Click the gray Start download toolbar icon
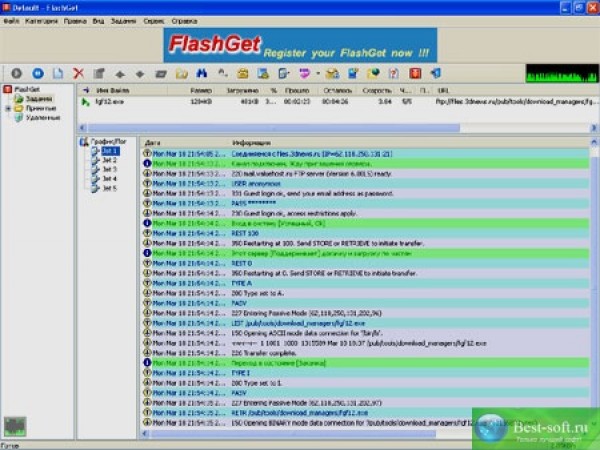Image resolution: width=600 pixels, height=450 pixels. (x=16, y=73)
